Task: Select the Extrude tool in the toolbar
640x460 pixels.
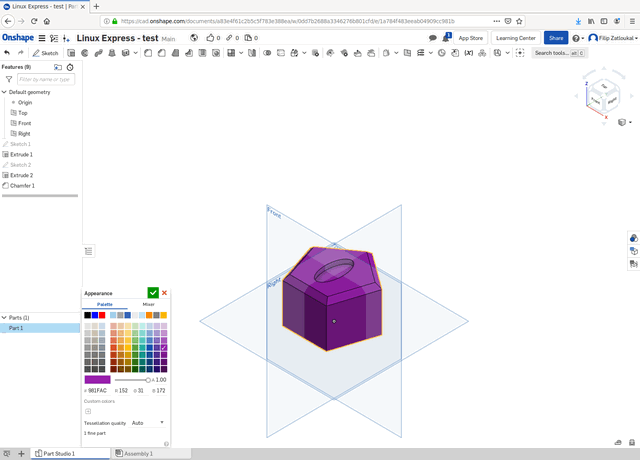Action: click(x=71, y=53)
